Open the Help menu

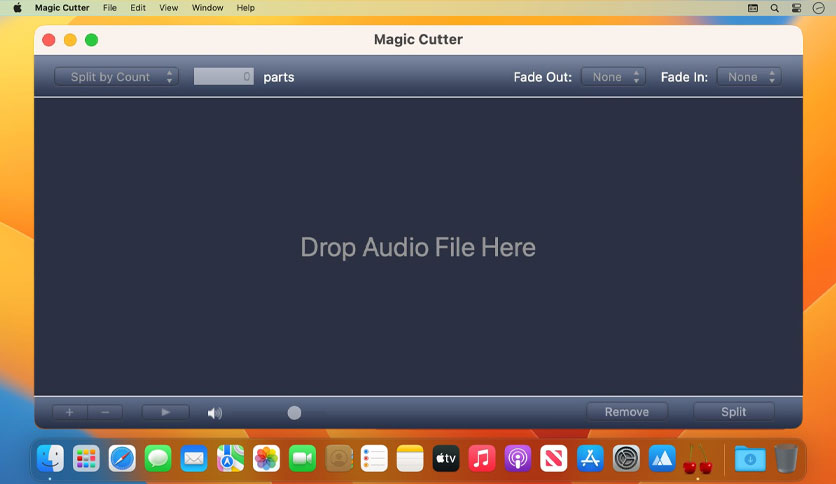point(246,8)
